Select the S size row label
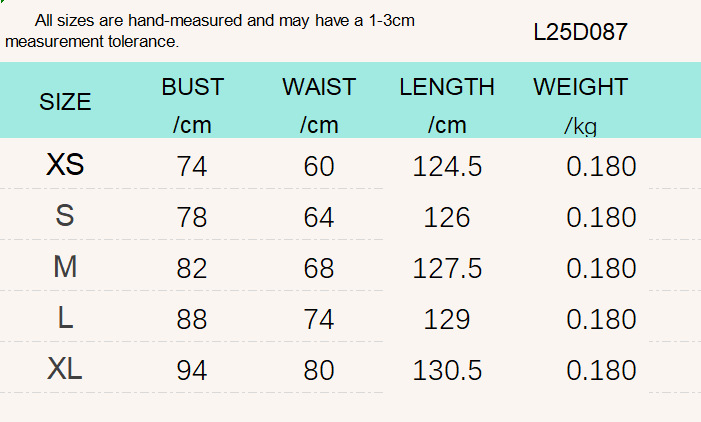Screen dimensions: 701x422 coord(65,215)
